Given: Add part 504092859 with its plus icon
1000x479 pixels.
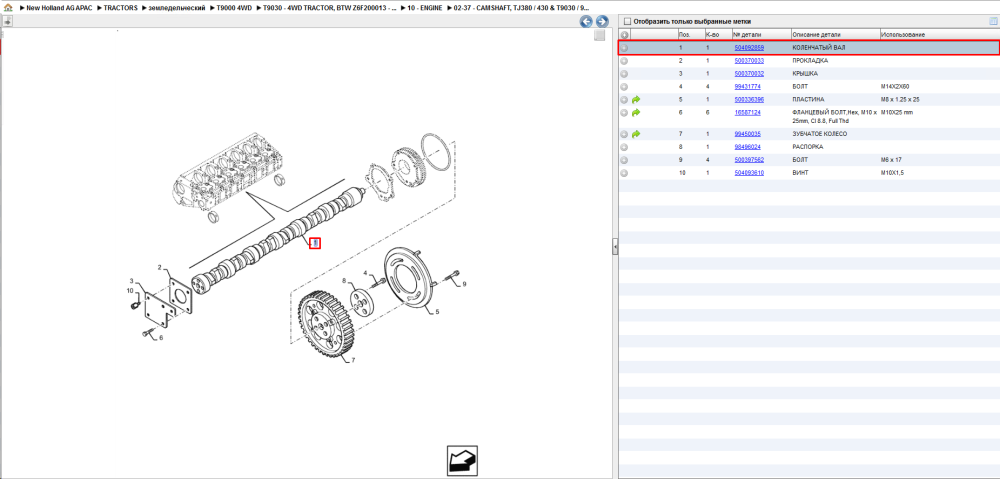Looking at the screenshot, I should [624, 48].
